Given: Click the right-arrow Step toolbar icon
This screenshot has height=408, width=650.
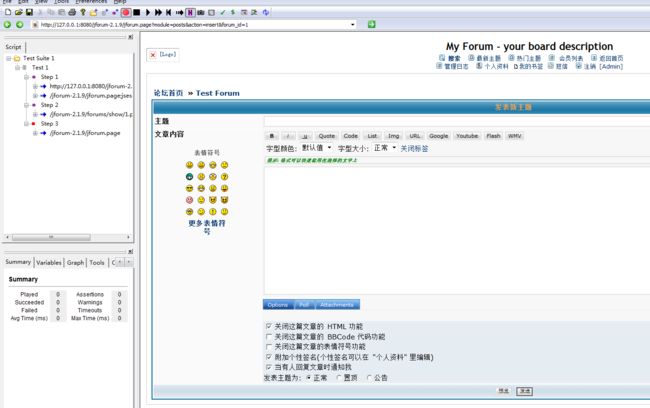Looking at the screenshot, I should coord(179,12).
